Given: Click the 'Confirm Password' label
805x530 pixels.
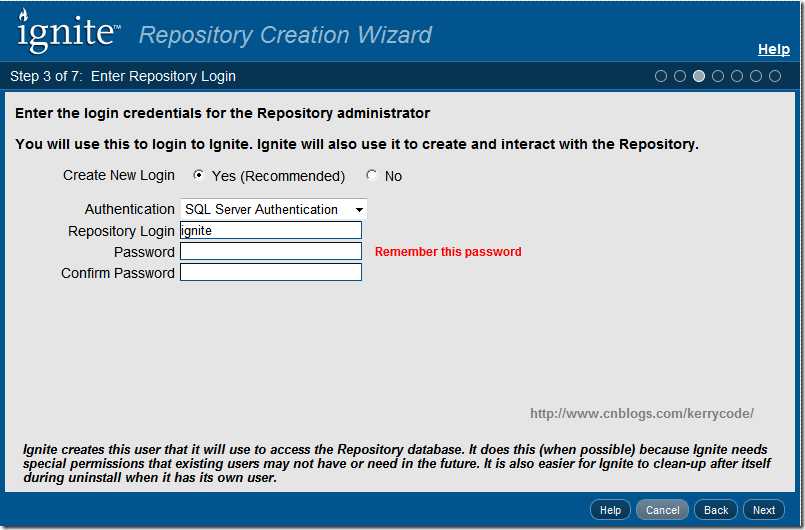Looking at the screenshot, I should tap(118, 273).
